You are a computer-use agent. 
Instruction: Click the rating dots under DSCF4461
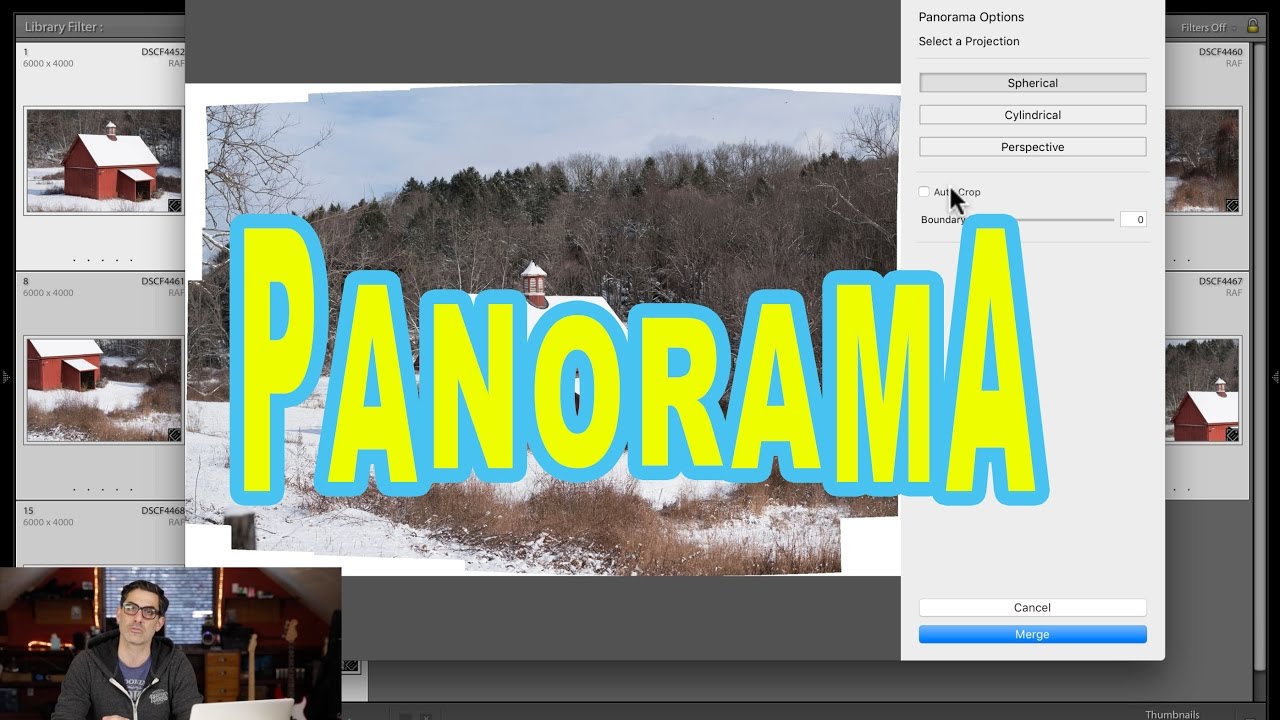tap(102, 490)
